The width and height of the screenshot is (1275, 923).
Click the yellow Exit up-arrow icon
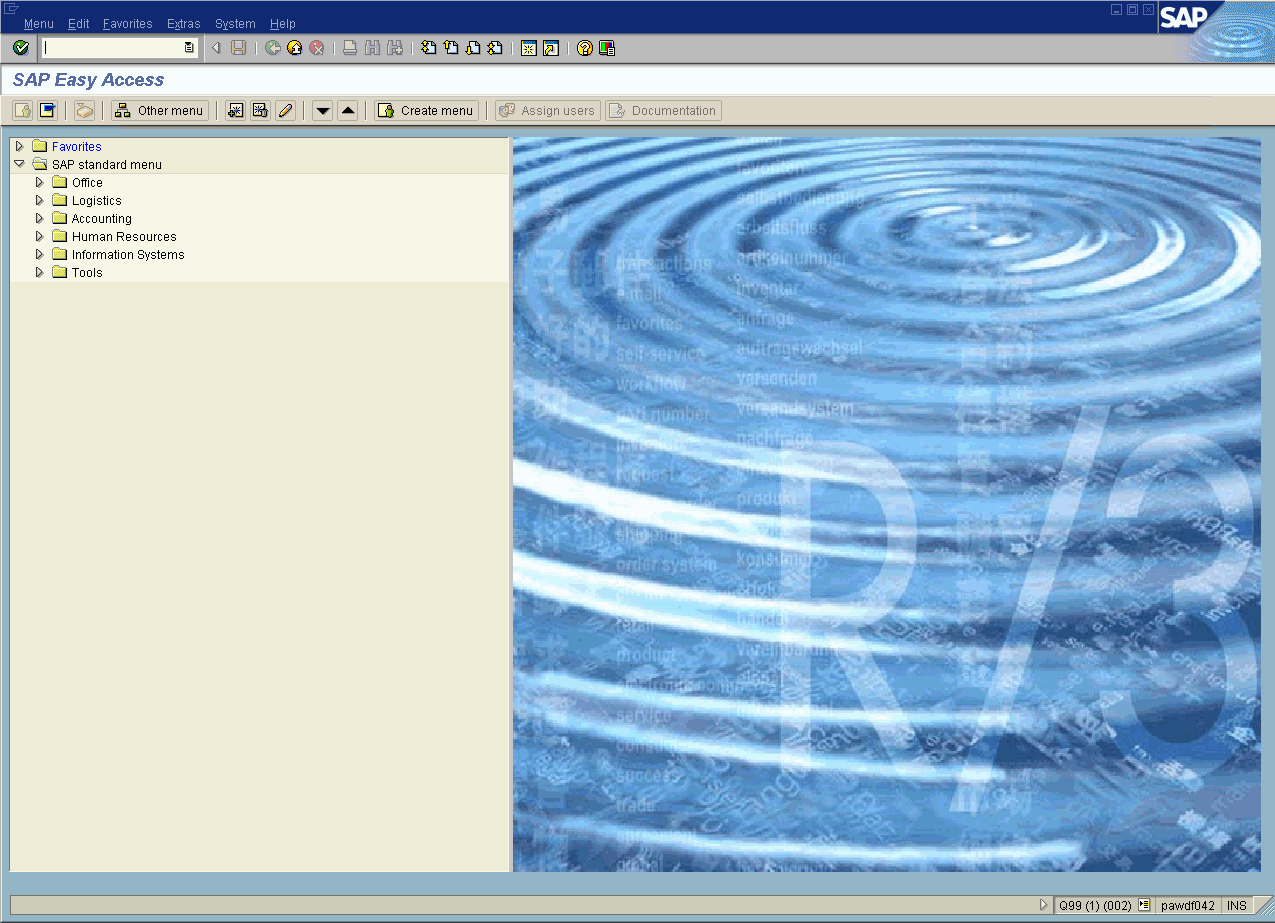point(295,48)
